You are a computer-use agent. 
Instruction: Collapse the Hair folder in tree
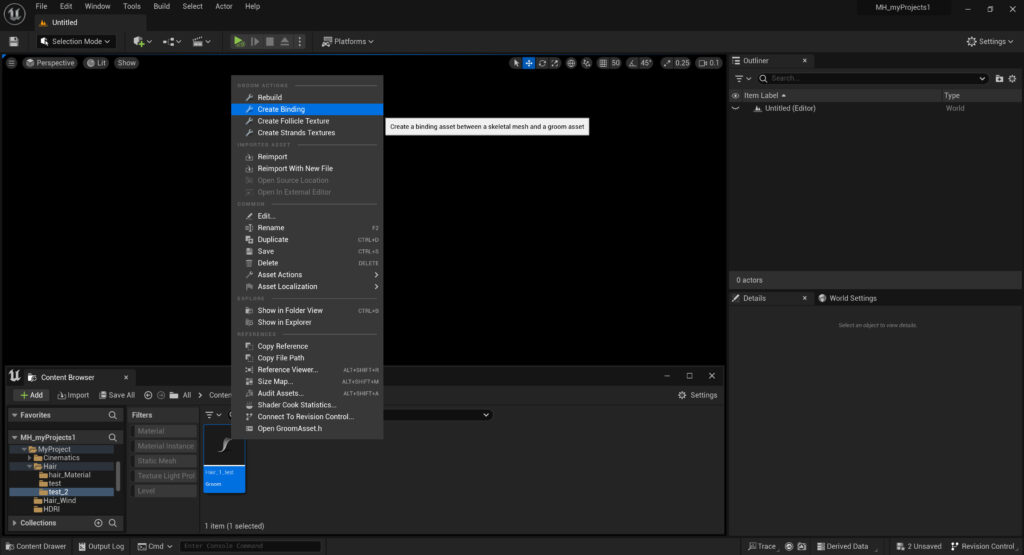point(29,466)
